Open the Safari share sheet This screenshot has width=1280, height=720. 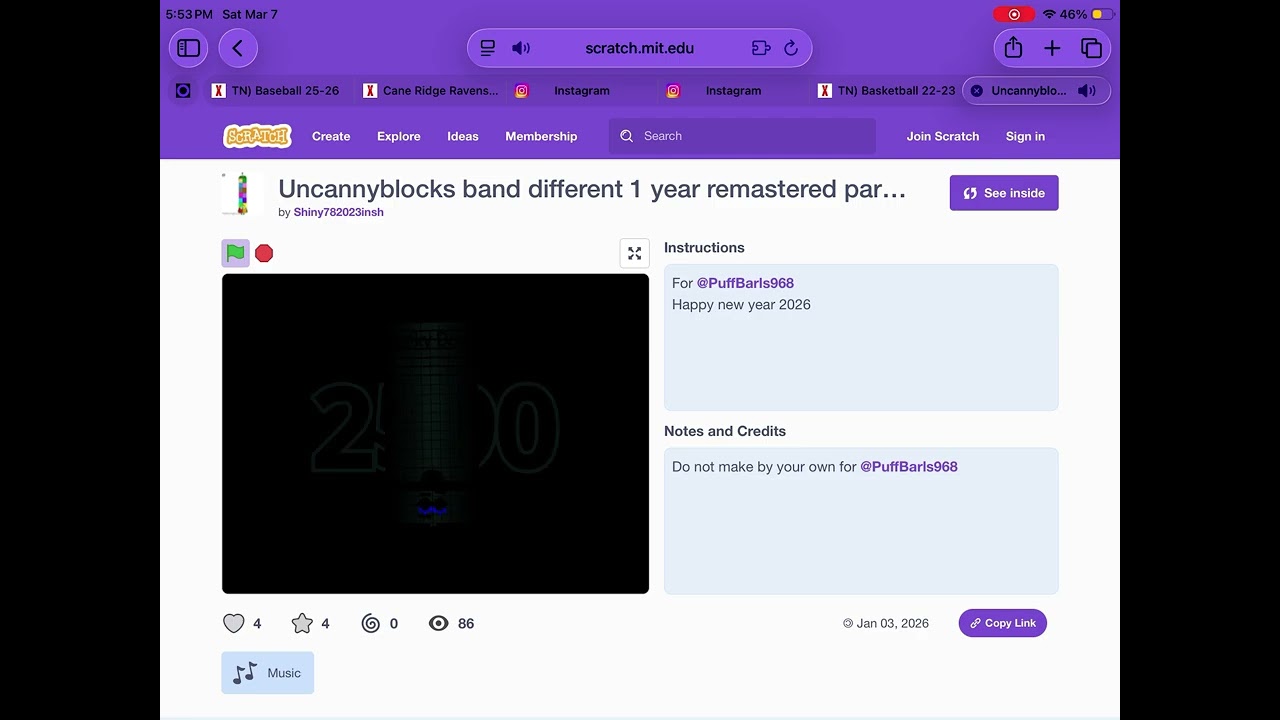pyautogui.click(x=1013, y=48)
